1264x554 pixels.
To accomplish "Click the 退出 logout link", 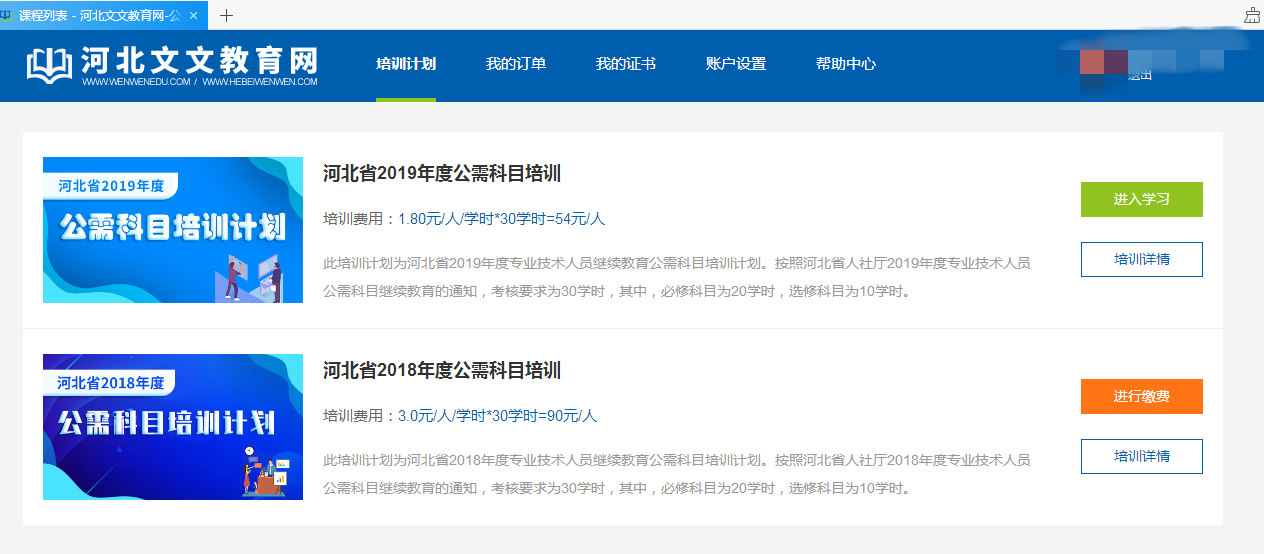I will click(1140, 75).
